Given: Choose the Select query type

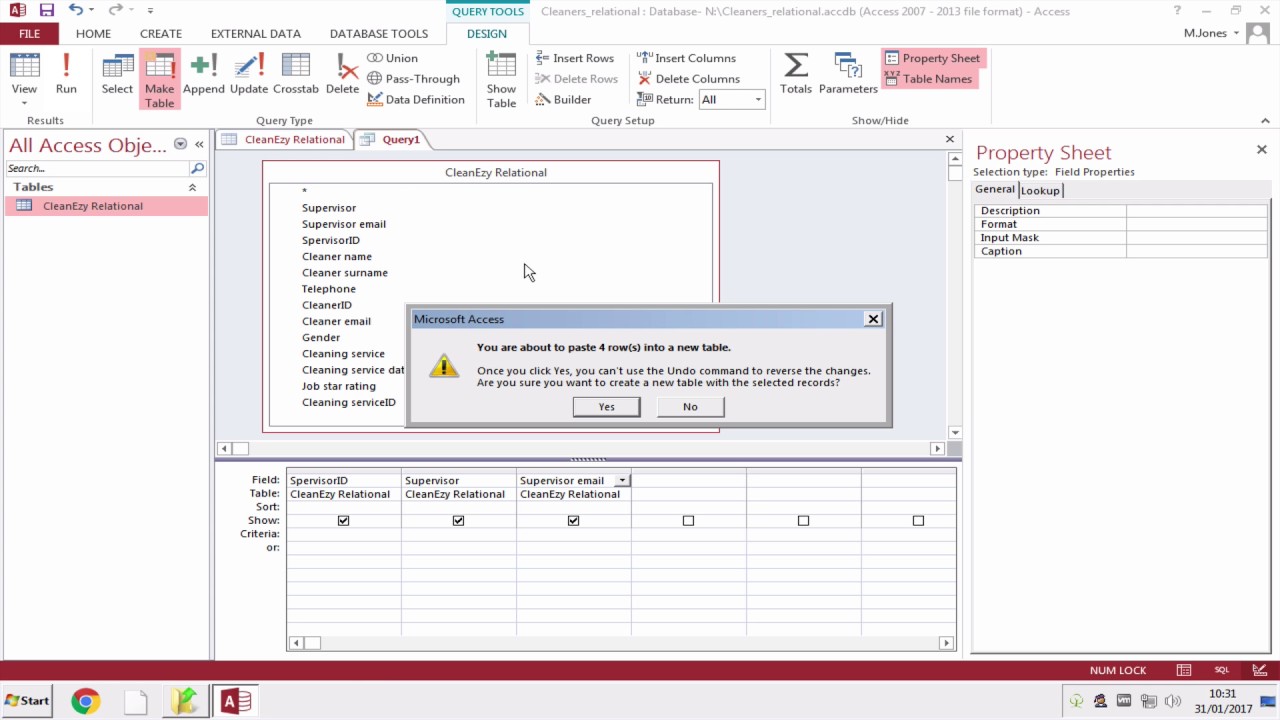Looking at the screenshot, I should click(117, 74).
